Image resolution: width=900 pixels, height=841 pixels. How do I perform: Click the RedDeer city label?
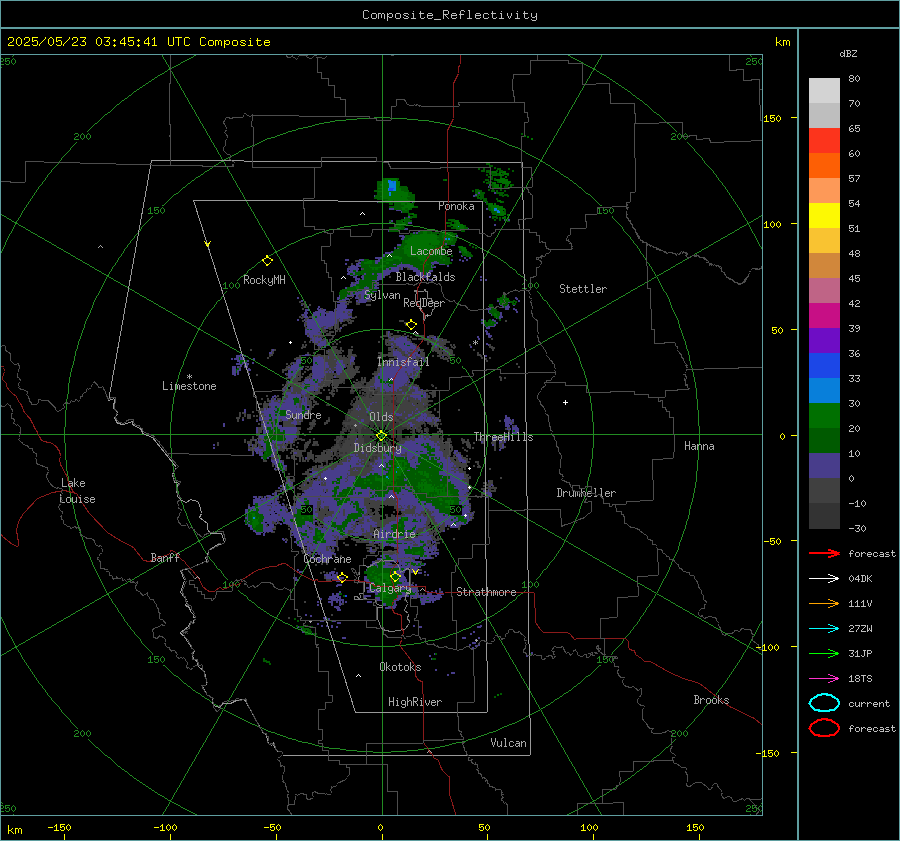tap(424, 303)
